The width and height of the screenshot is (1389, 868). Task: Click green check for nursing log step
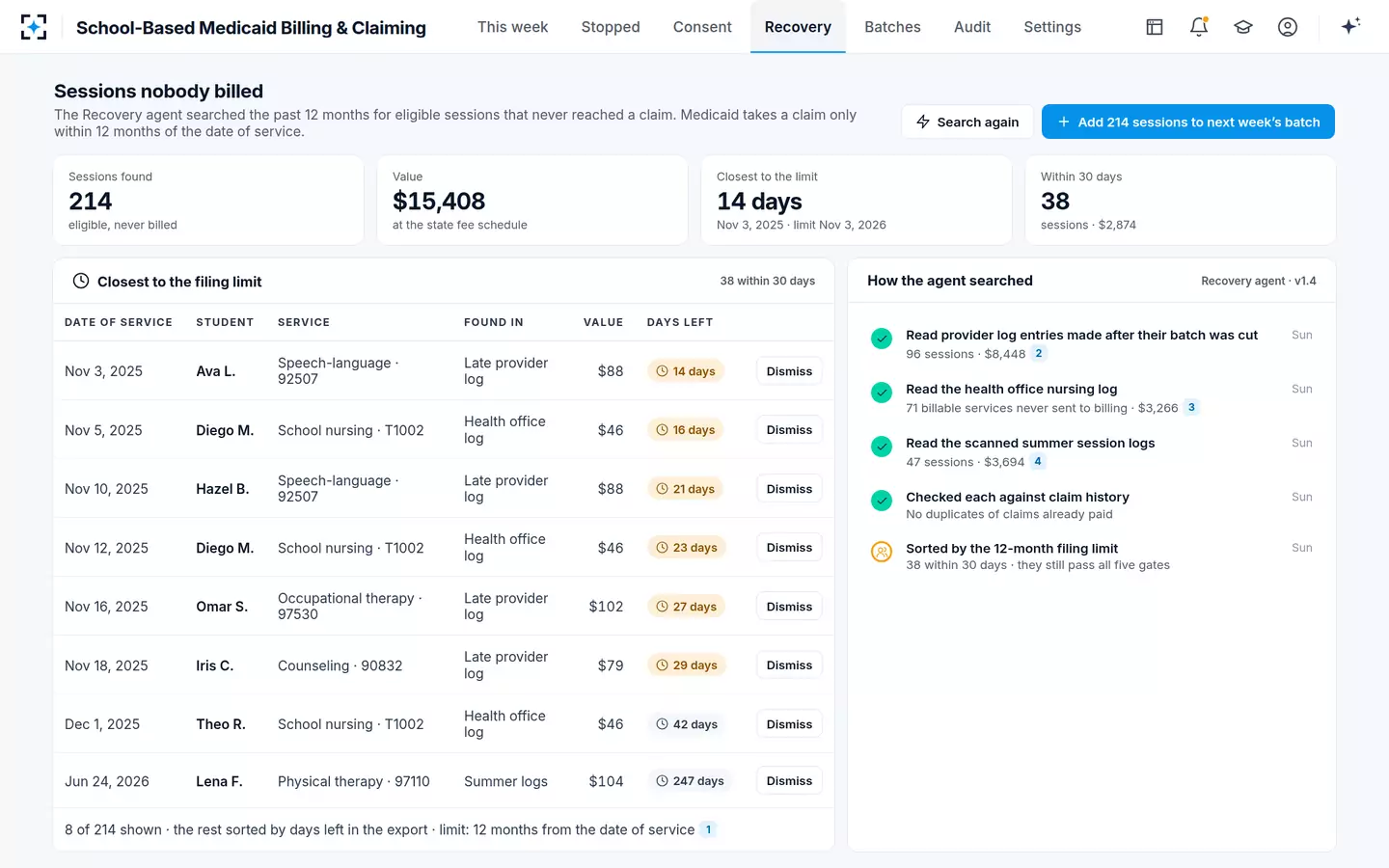click(882, 393)
